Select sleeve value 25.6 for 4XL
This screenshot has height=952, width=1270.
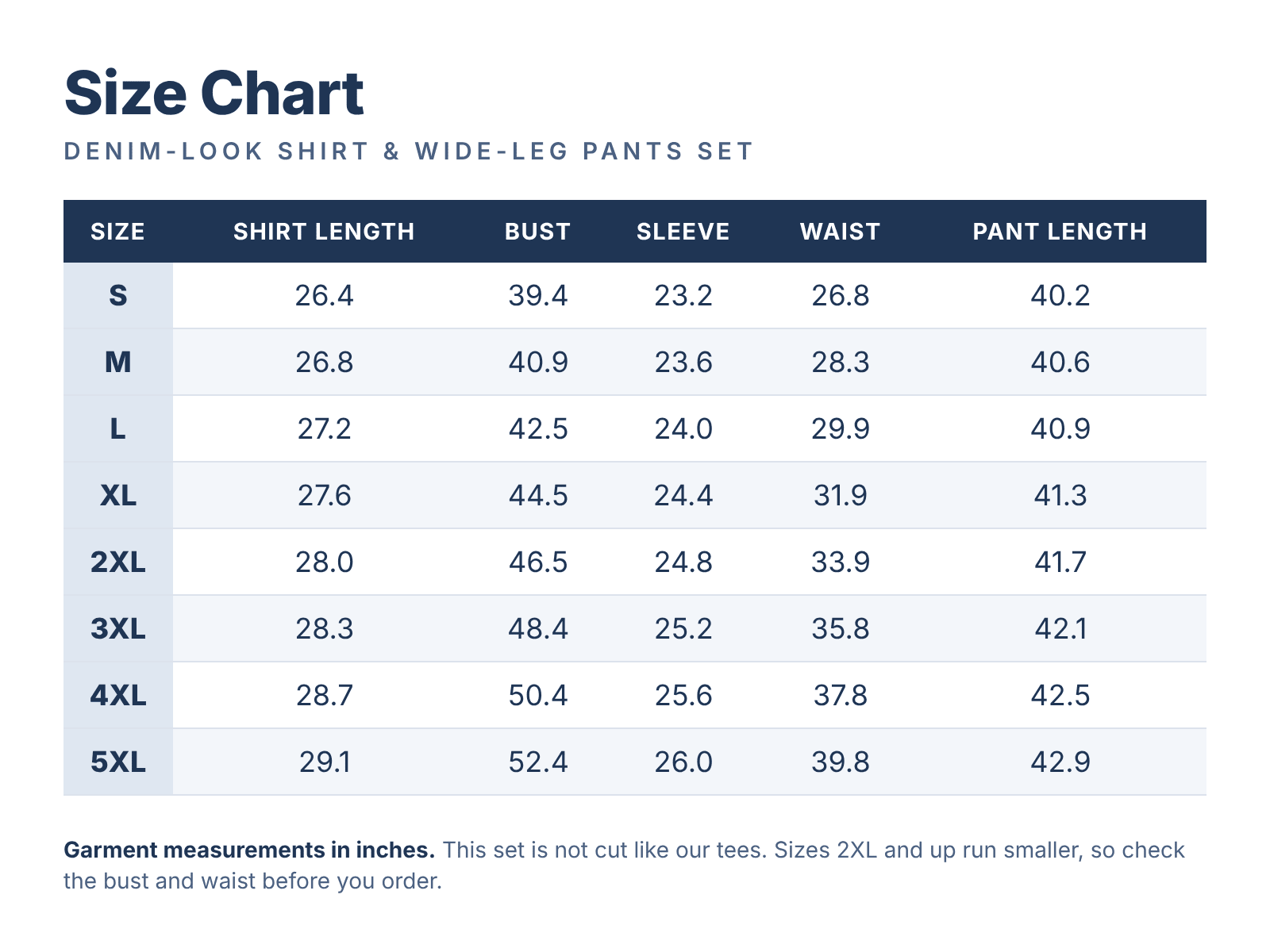[x=683, y=696]
